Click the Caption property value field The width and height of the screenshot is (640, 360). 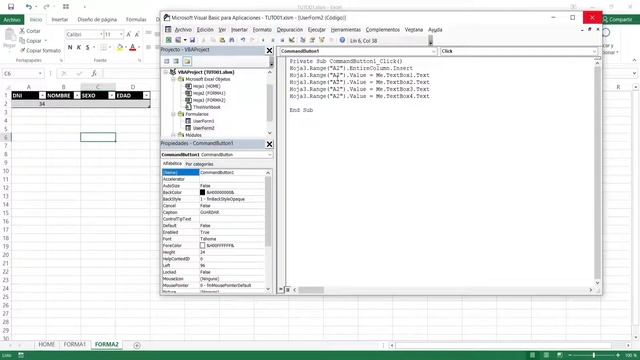tap(232, 212)
